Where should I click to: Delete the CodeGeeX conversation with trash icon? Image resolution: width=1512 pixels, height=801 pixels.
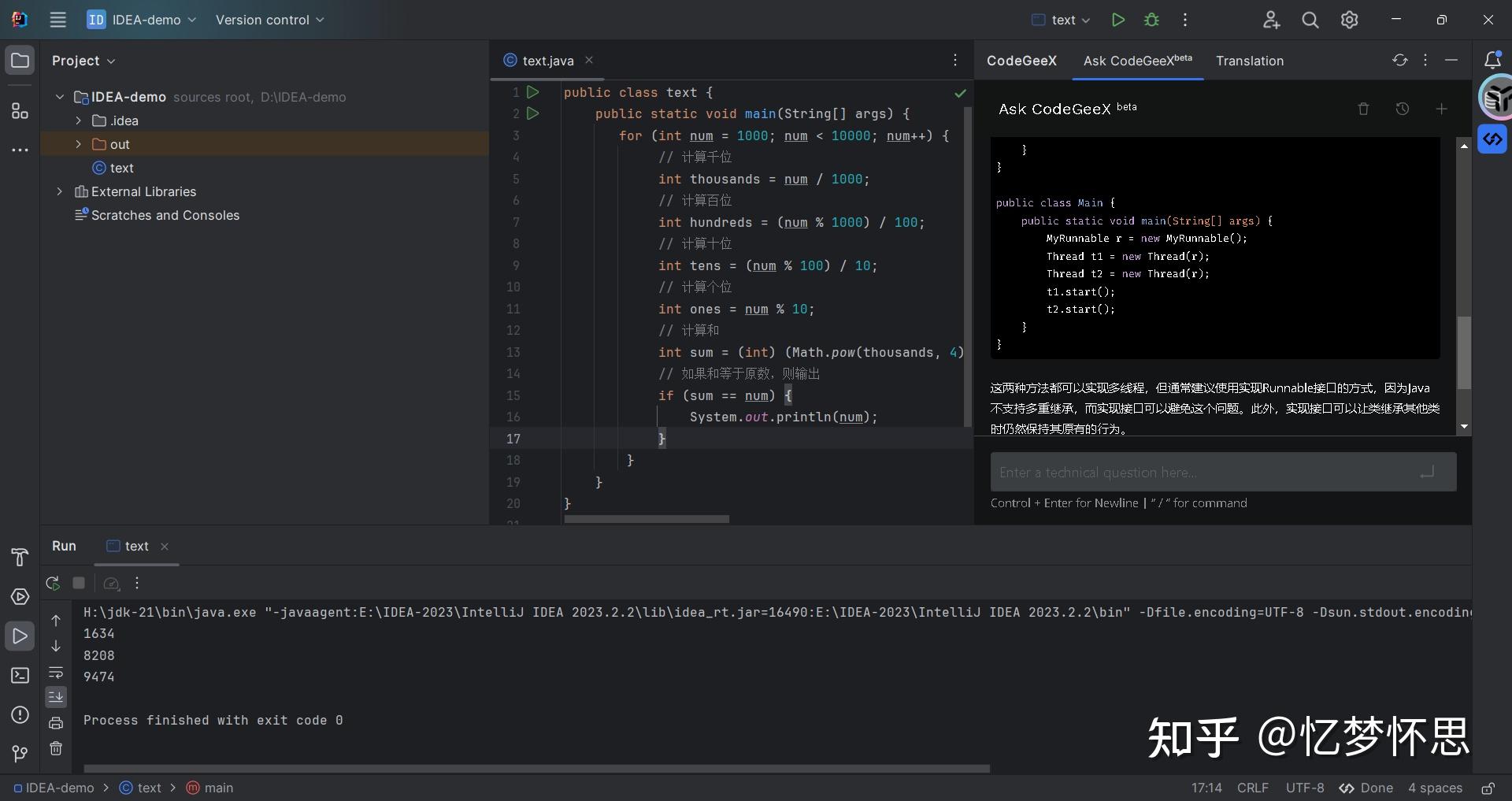1363,109
